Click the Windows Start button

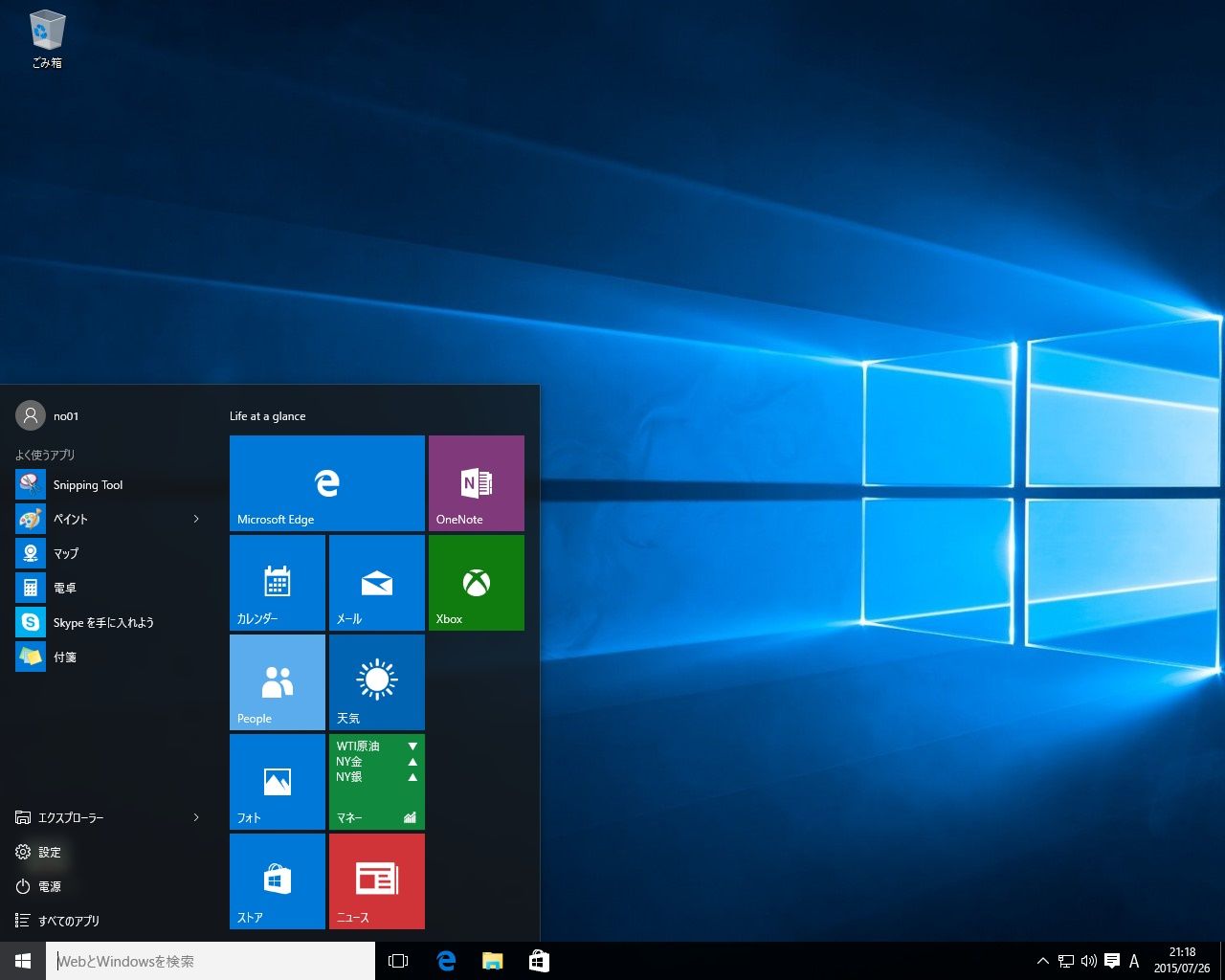[23, 961]
